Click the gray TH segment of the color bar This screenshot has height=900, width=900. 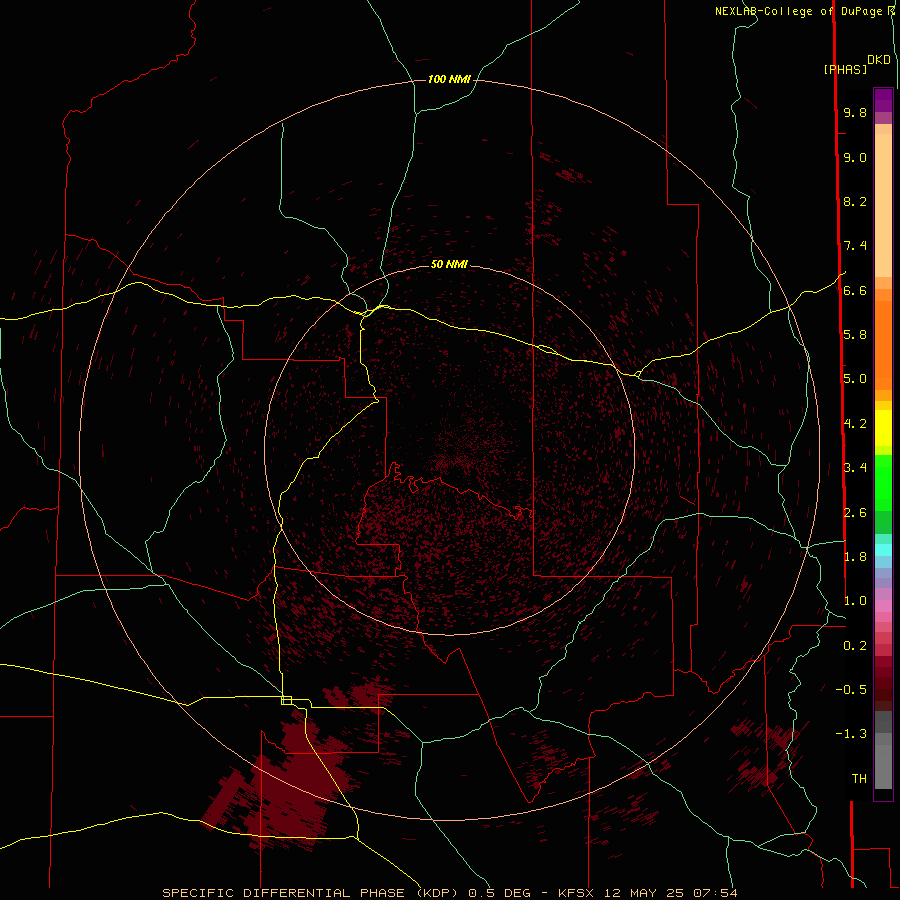883,766
